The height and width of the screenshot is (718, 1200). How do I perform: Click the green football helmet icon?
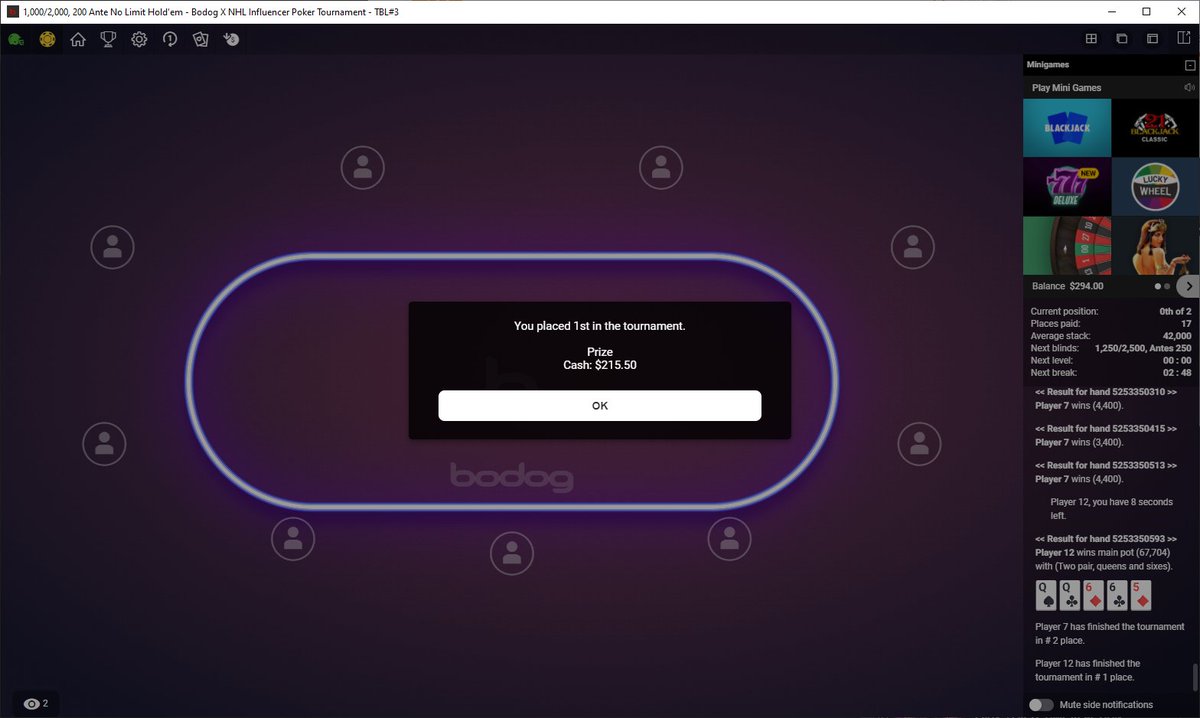click(17, 40)
